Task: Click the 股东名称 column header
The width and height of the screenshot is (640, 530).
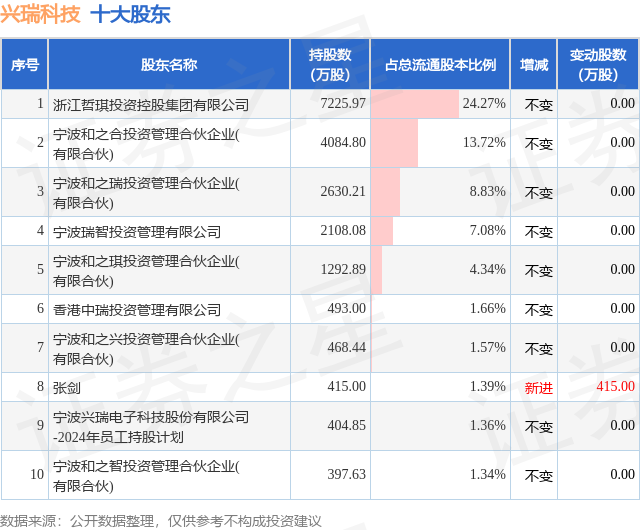Action: coord(169,65)
